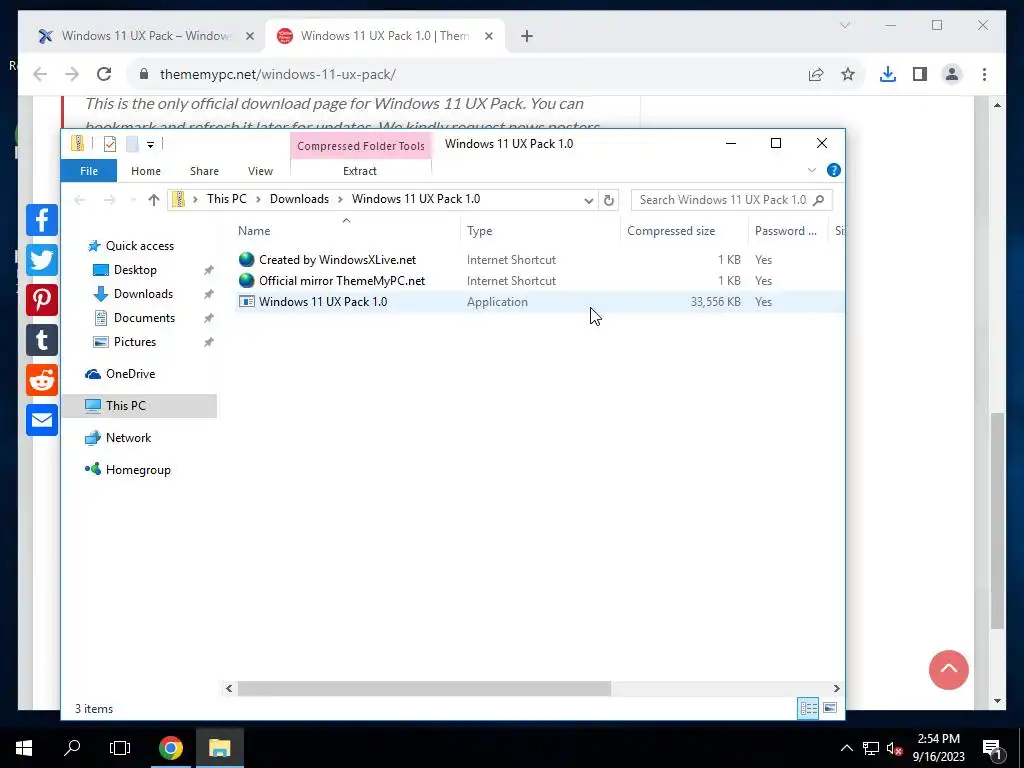
Task: Share page via Pinterest icon
Action: point(42,300)
